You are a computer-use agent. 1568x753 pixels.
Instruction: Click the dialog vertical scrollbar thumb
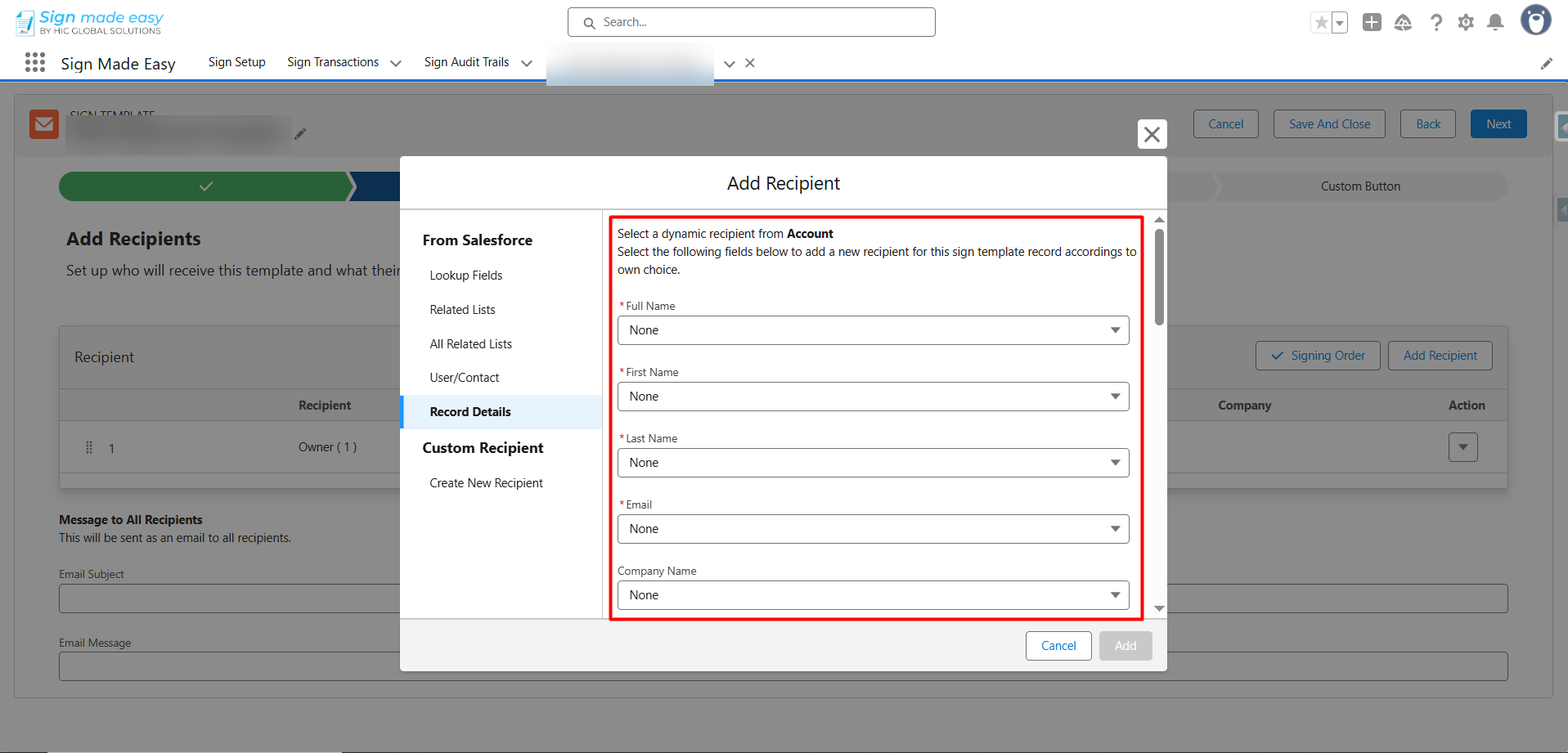[1159, 276]
